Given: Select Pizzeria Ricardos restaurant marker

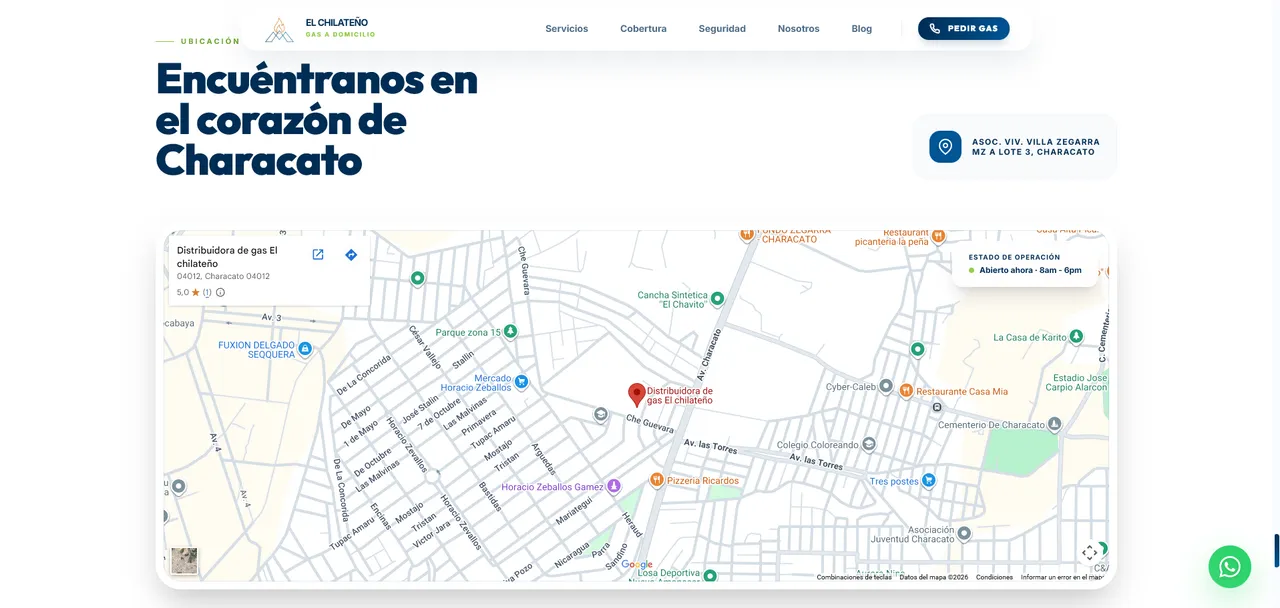Looking at the screenshot, I should pyautogui.click(x=657, y=481).
